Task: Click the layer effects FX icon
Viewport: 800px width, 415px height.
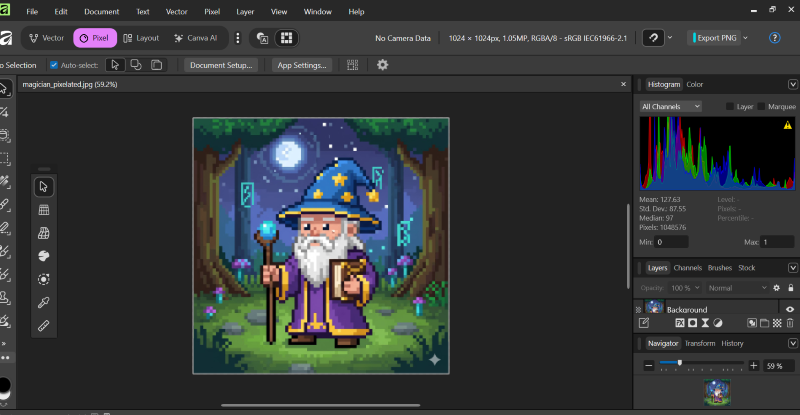Action: point(679,323)
